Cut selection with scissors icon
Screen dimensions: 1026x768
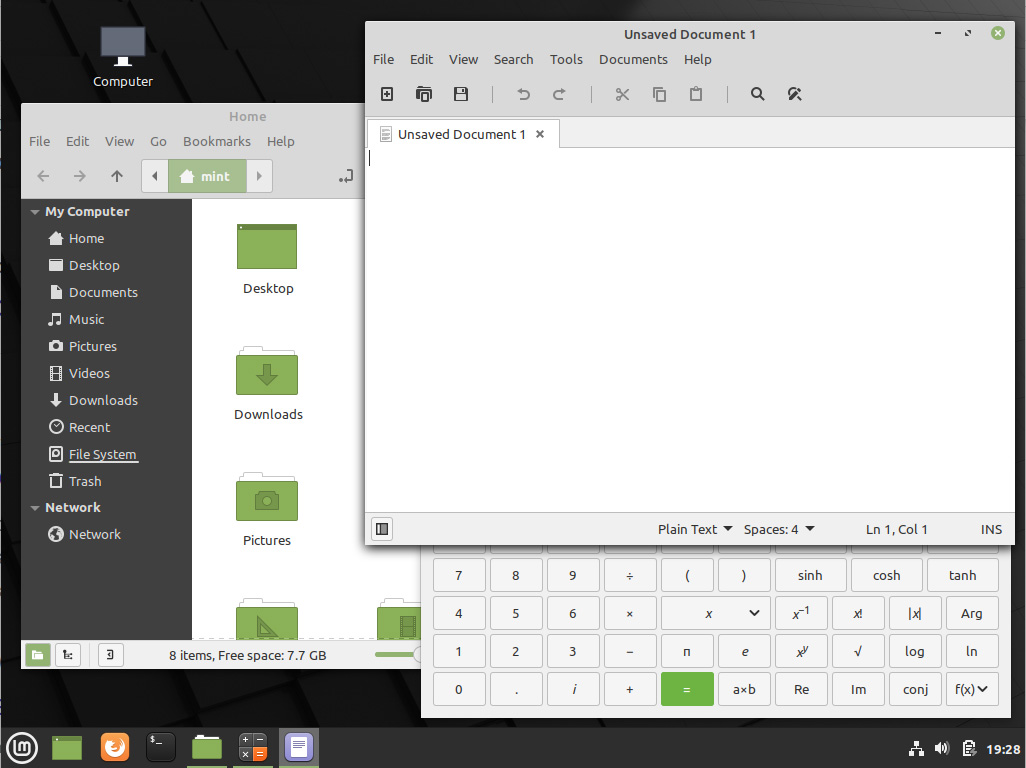click(x=622, y=94)
